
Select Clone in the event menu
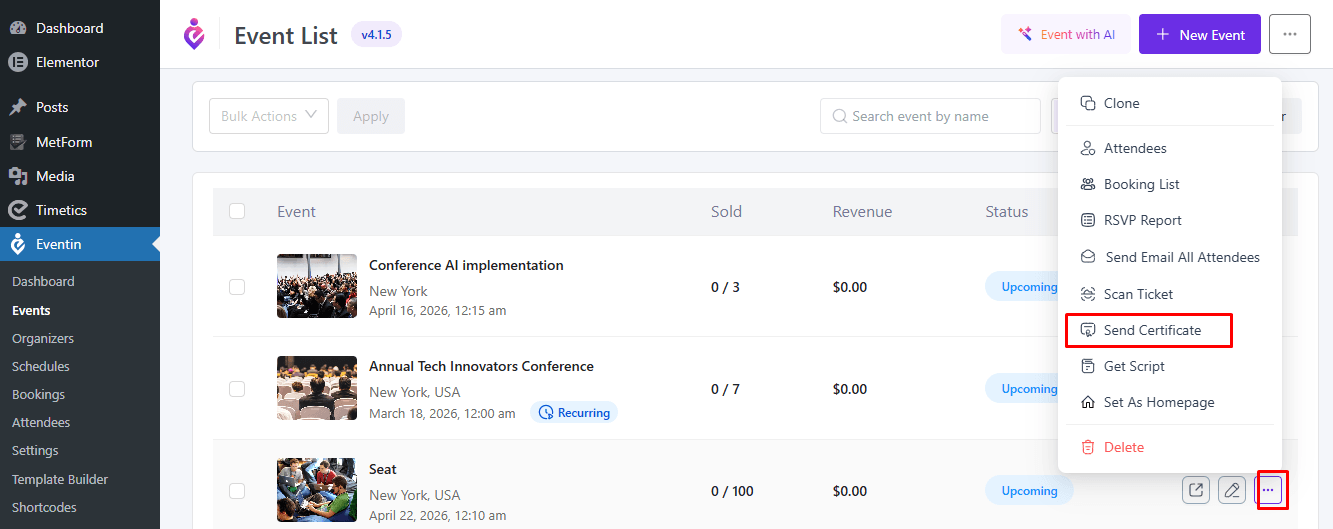pos(1121,103)
